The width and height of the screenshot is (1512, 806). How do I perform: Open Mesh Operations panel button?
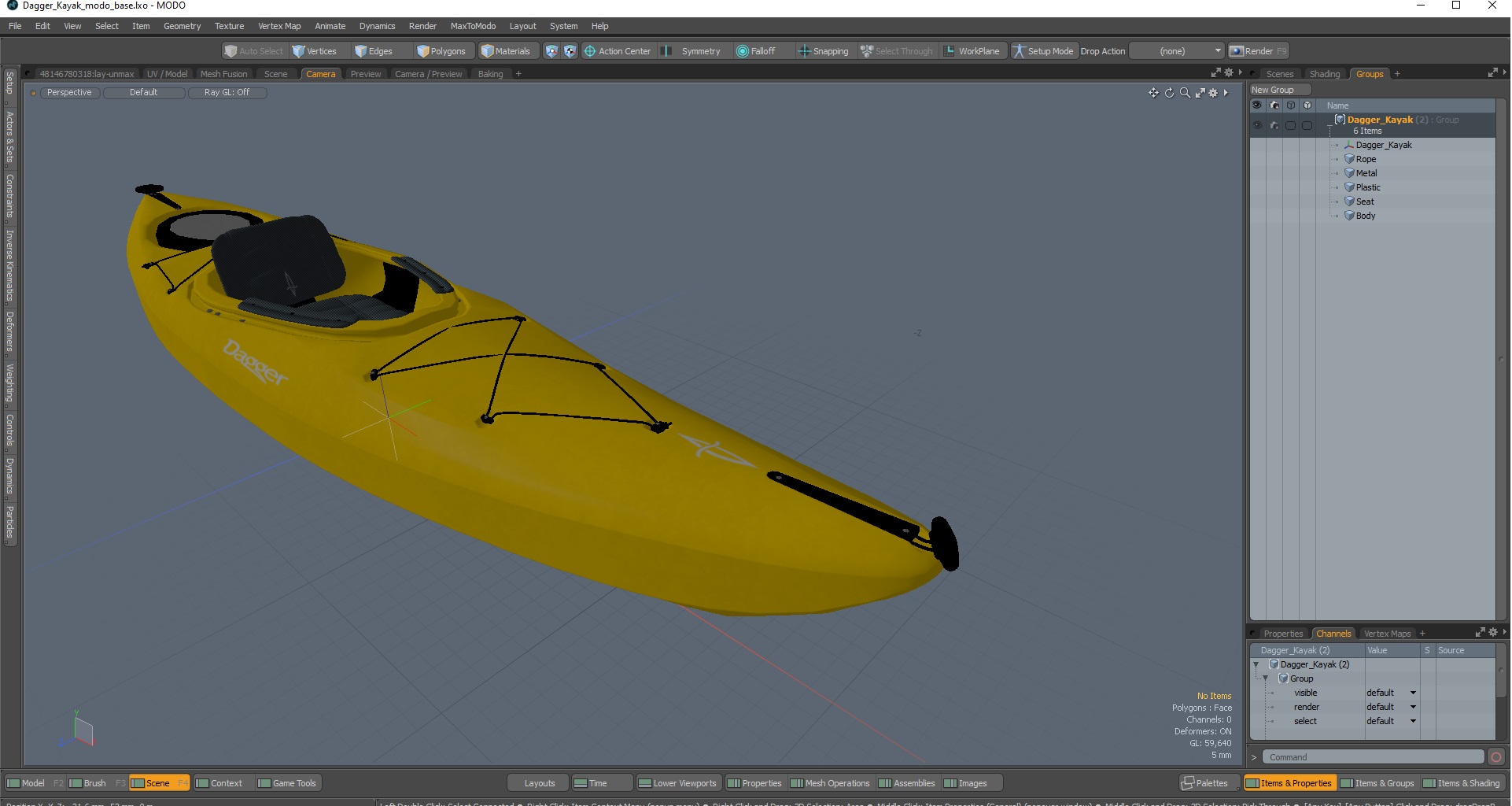tap(830, 783)
